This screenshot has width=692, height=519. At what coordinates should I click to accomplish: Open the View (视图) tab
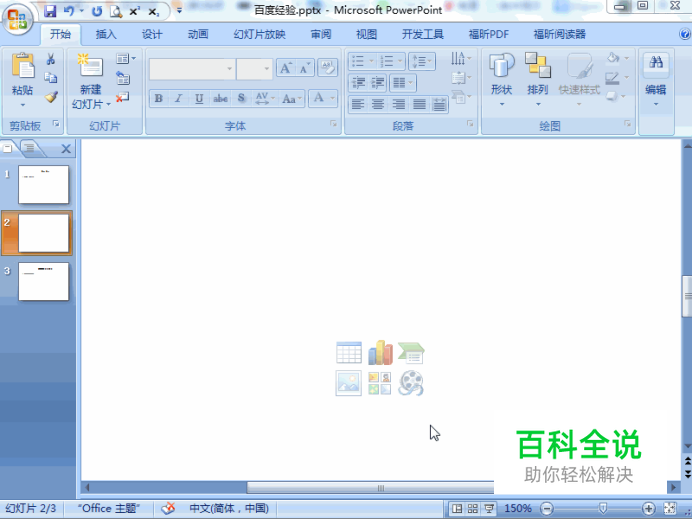pyautogui.click(x=367, y=34)
